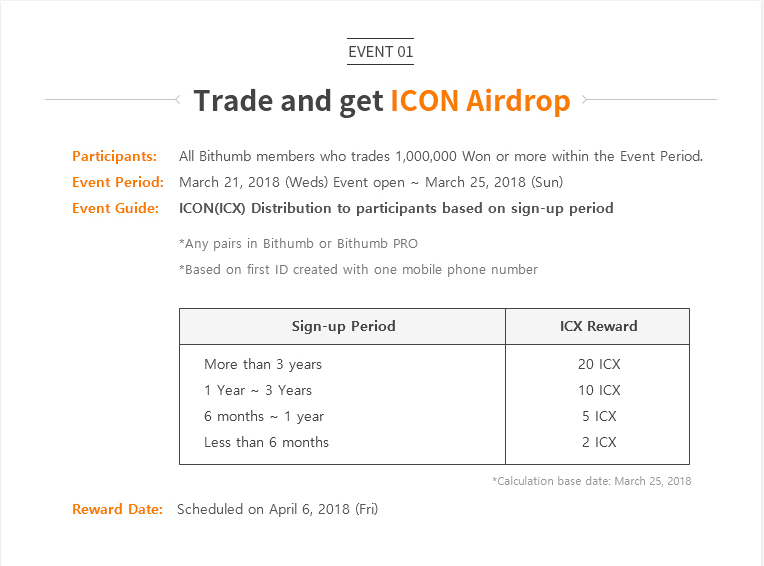Image resolution: width=764 pixels, height=566 pixels.
Task: Click the Sign-up Period column header
Action: click(x=343, y=326)
